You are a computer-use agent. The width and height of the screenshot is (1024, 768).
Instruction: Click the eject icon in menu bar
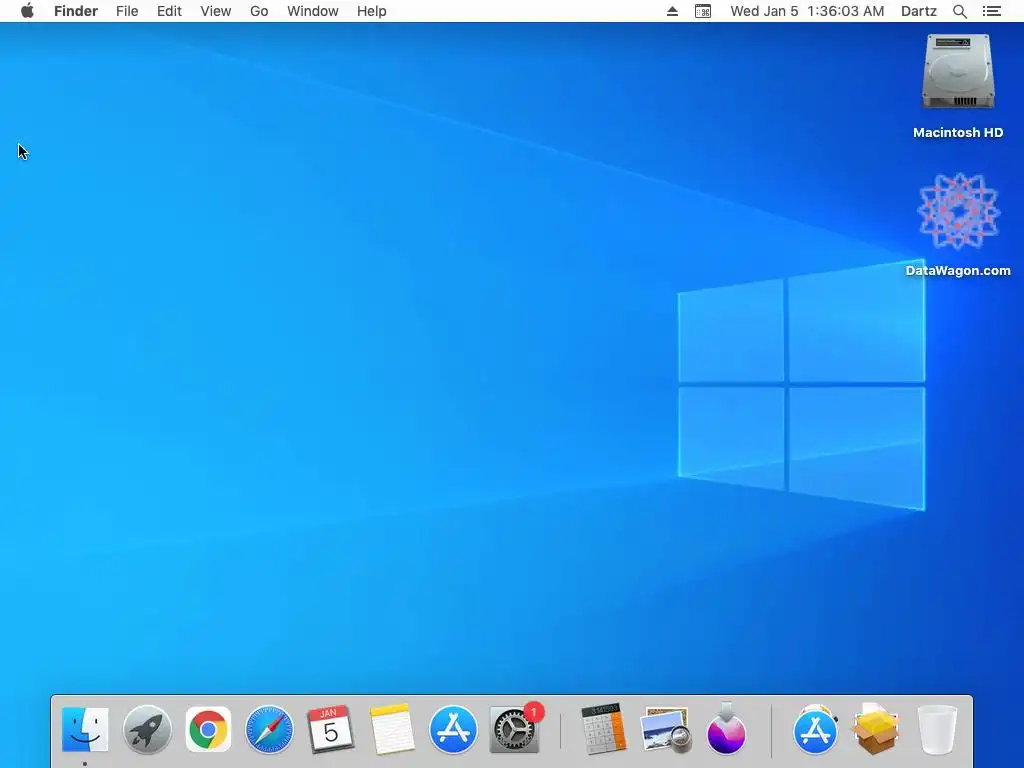coord(672,11)
